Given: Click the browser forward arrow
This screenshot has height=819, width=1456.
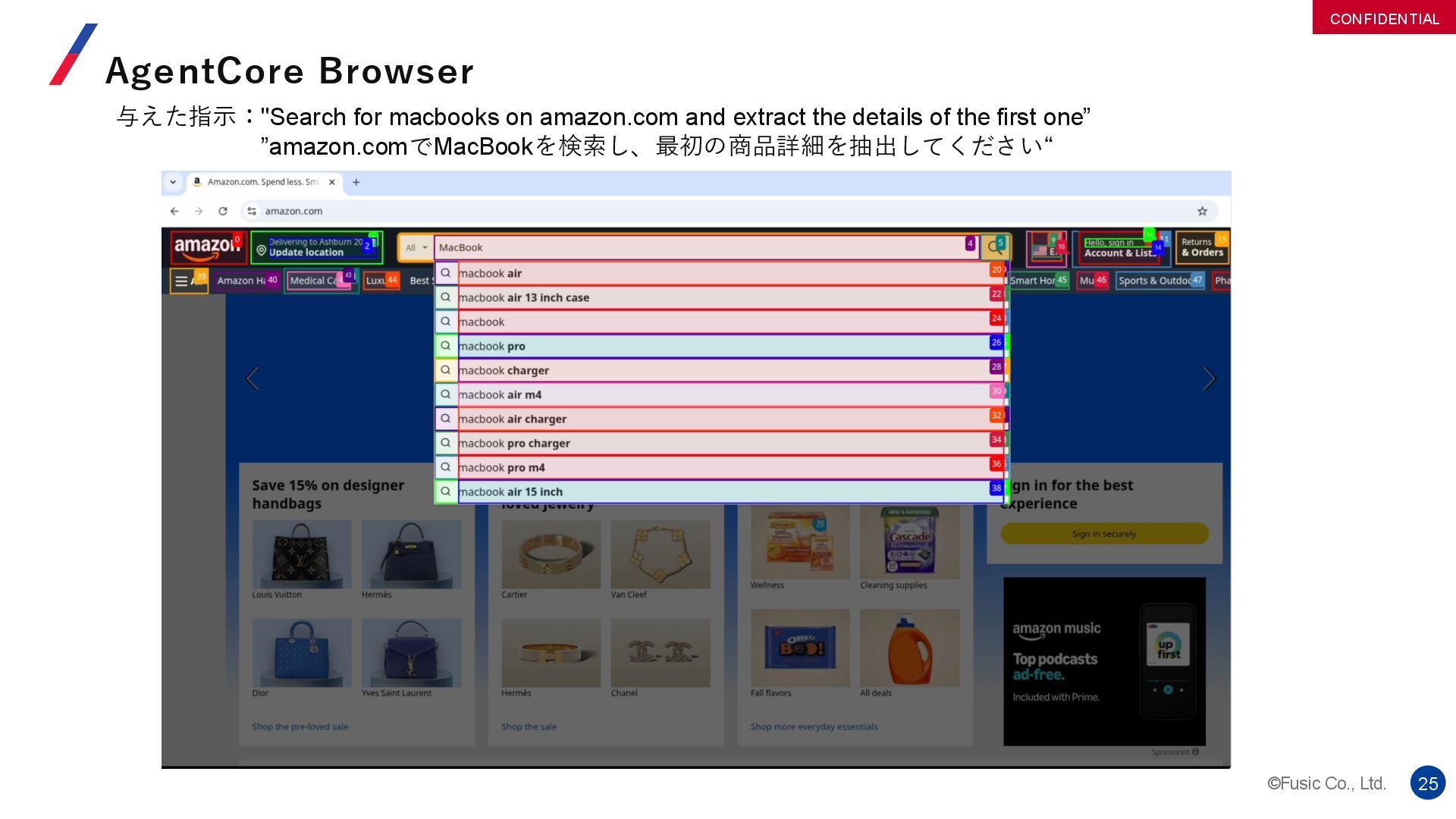Looking at the screenshot, I should [199, 212].
